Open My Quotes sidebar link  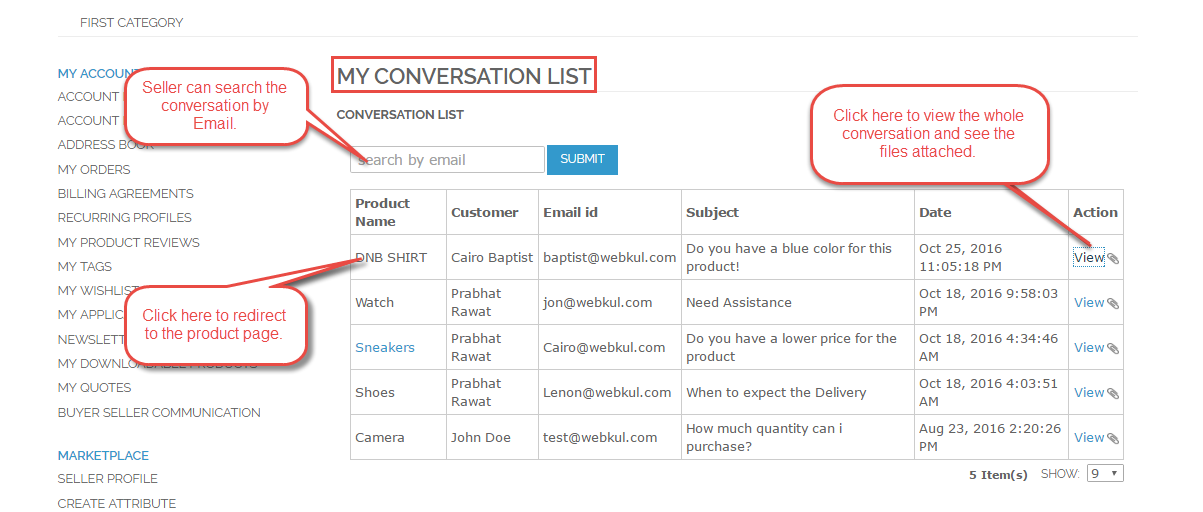(x=94, y=388)
